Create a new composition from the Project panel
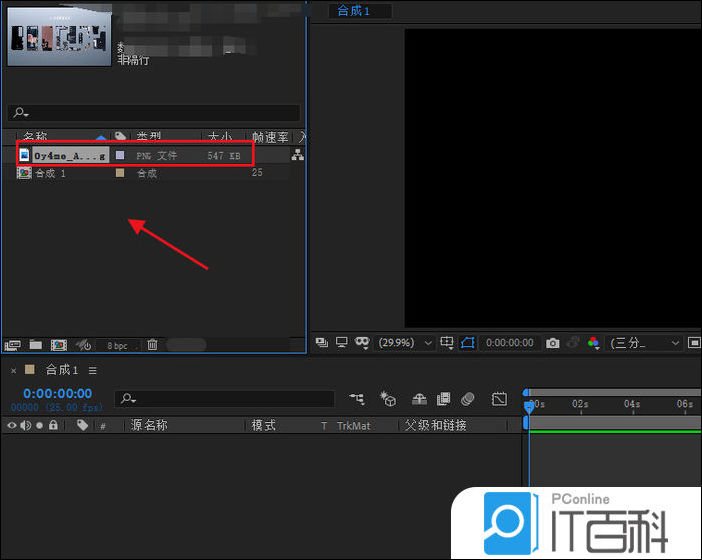 click(x=59, y=345)
